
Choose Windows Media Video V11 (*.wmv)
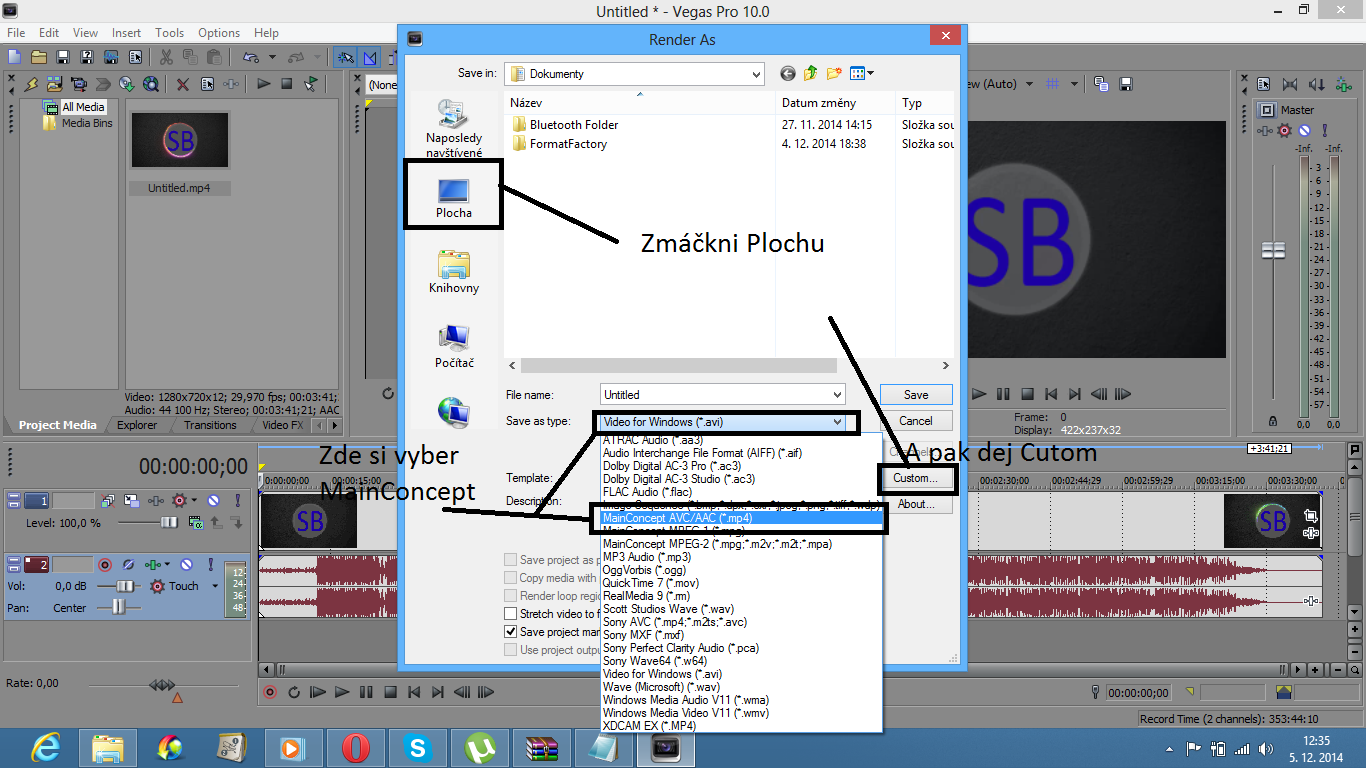click(742, 713)
